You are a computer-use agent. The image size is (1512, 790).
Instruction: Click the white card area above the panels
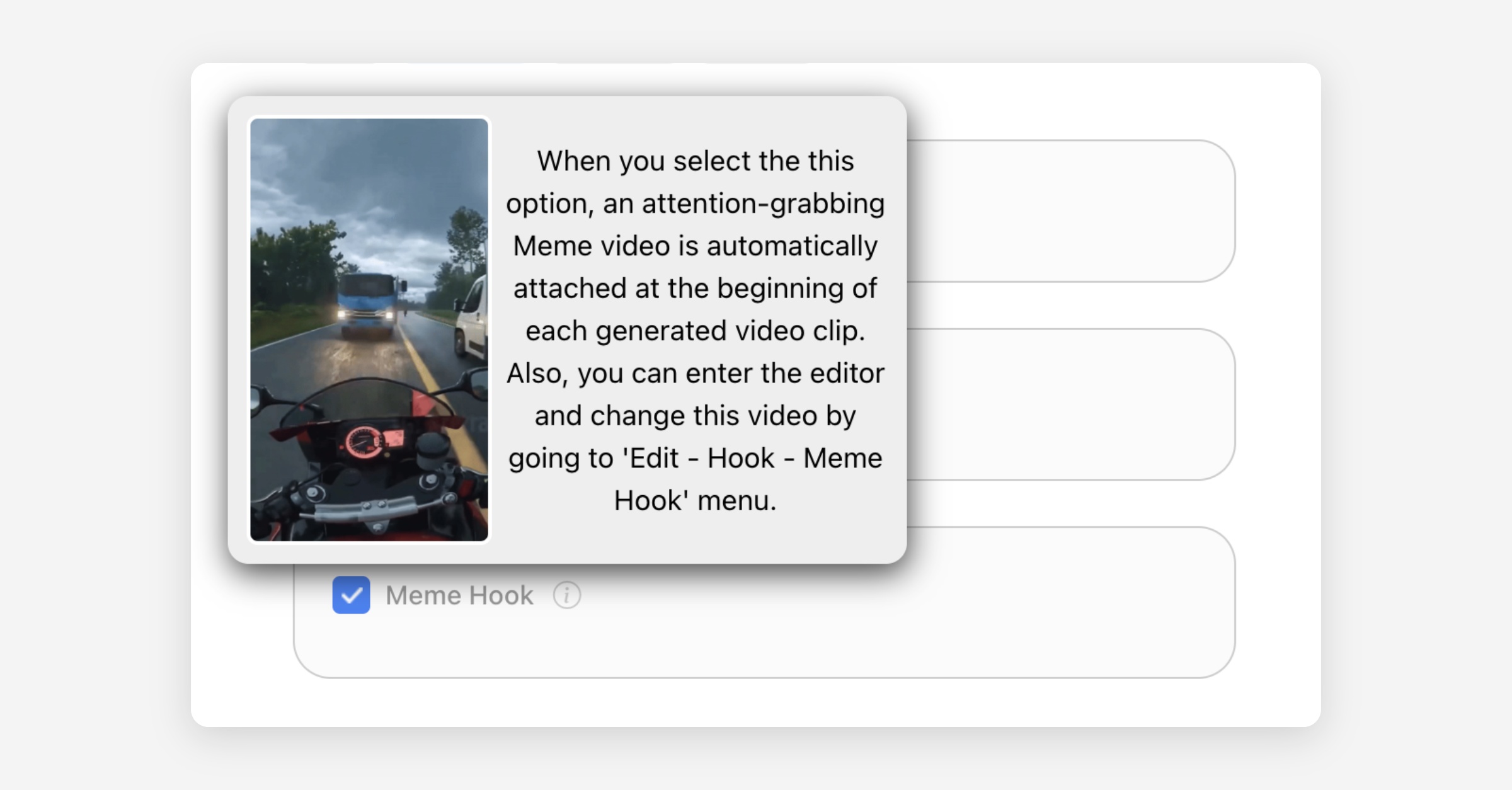(1102, 101)
